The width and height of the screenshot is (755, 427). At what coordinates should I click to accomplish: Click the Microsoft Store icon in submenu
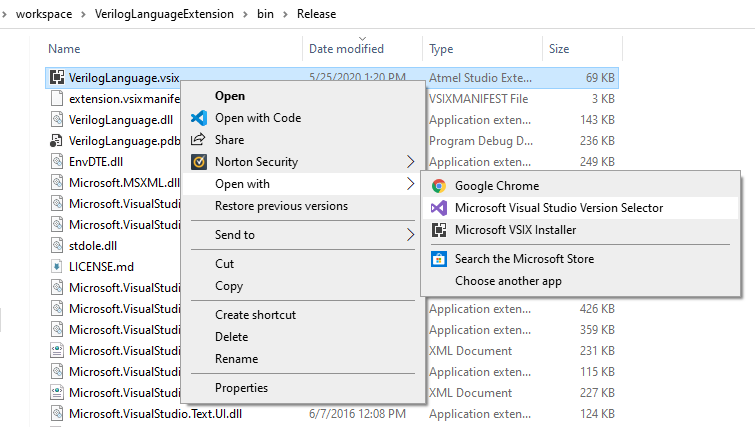pos(438,259)
